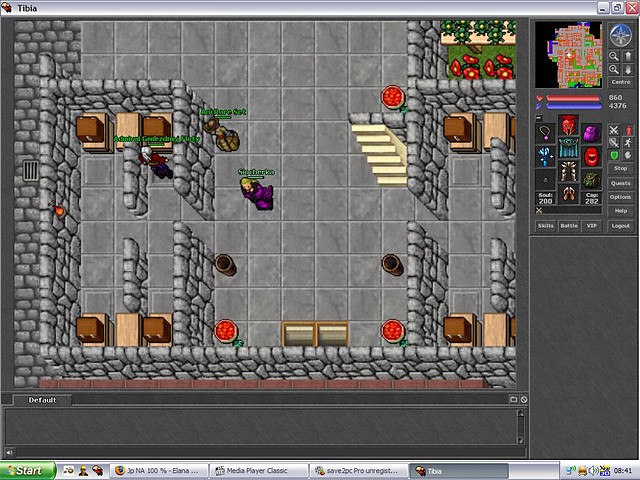Image resolution: width=640 pixels, height=480 pixels.
Task: Toggle chat say-volume speaker icon
Action: point(9,452)
